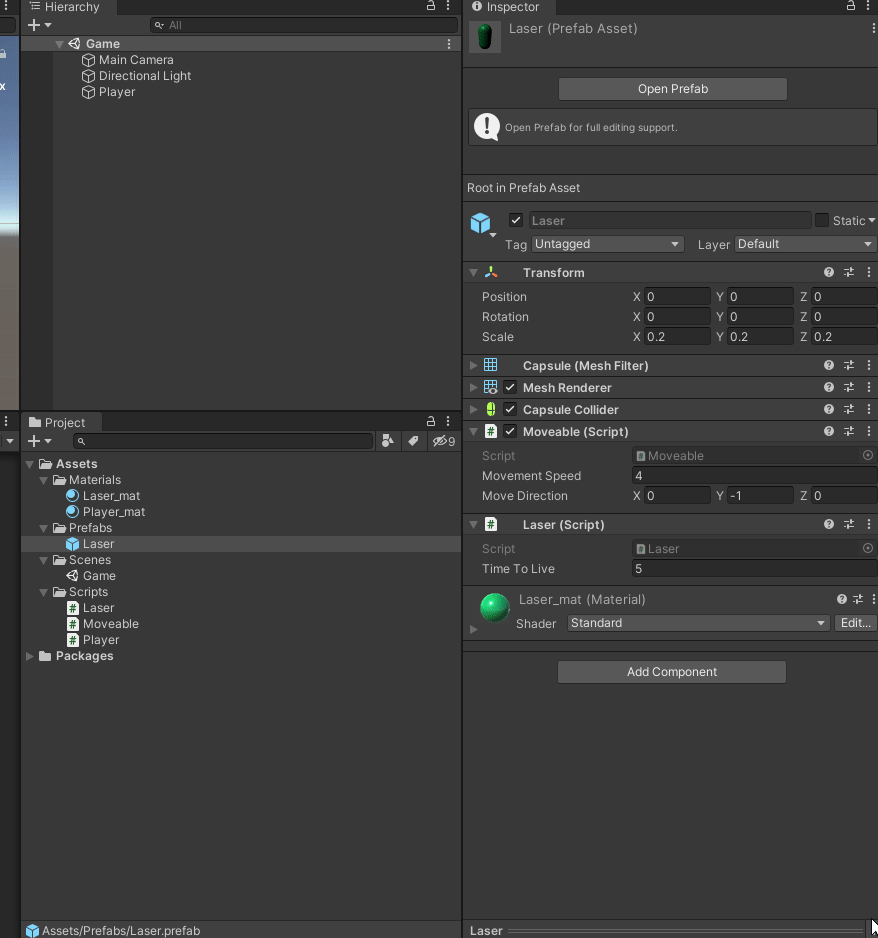Open Laser_mat material help icon

tap(842, 599)
